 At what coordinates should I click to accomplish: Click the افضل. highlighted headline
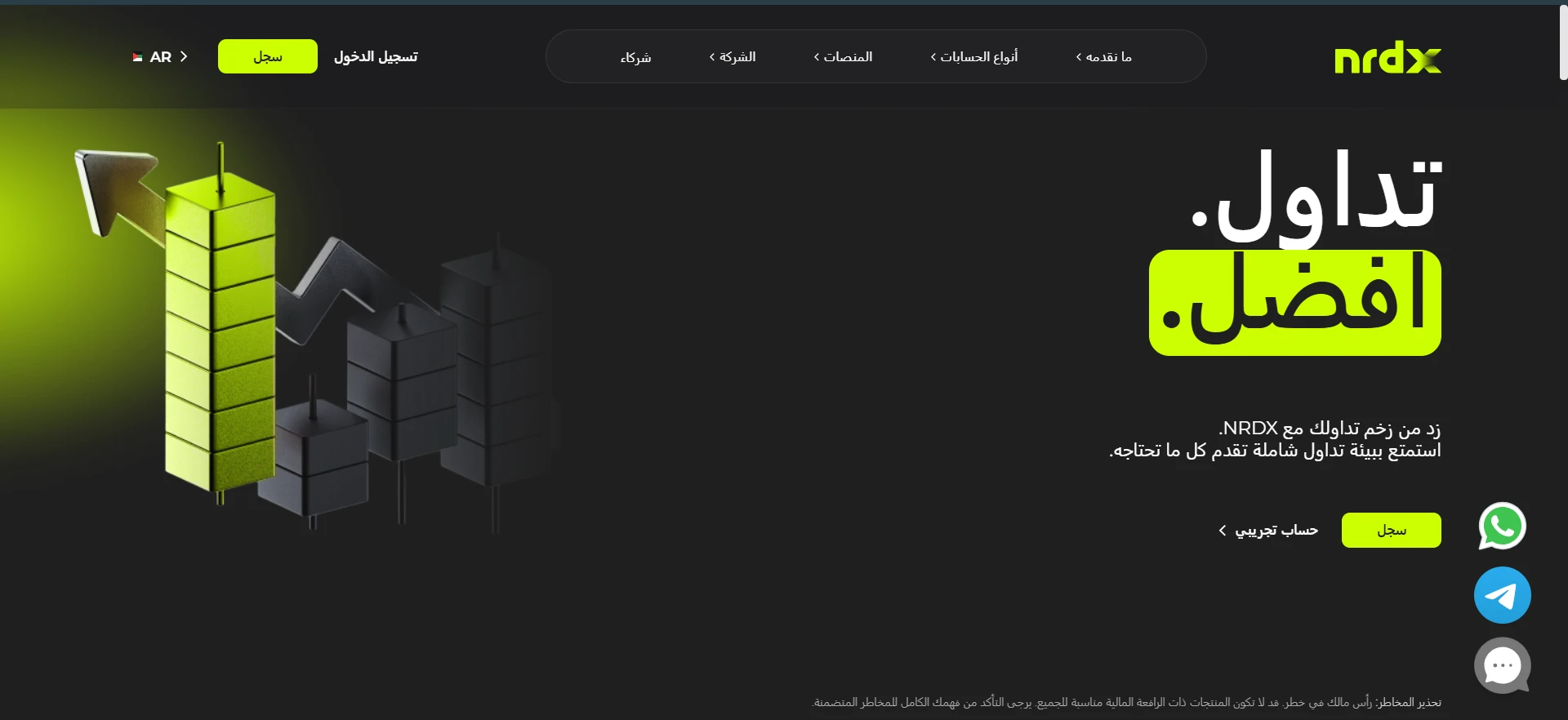[1295, 303]
